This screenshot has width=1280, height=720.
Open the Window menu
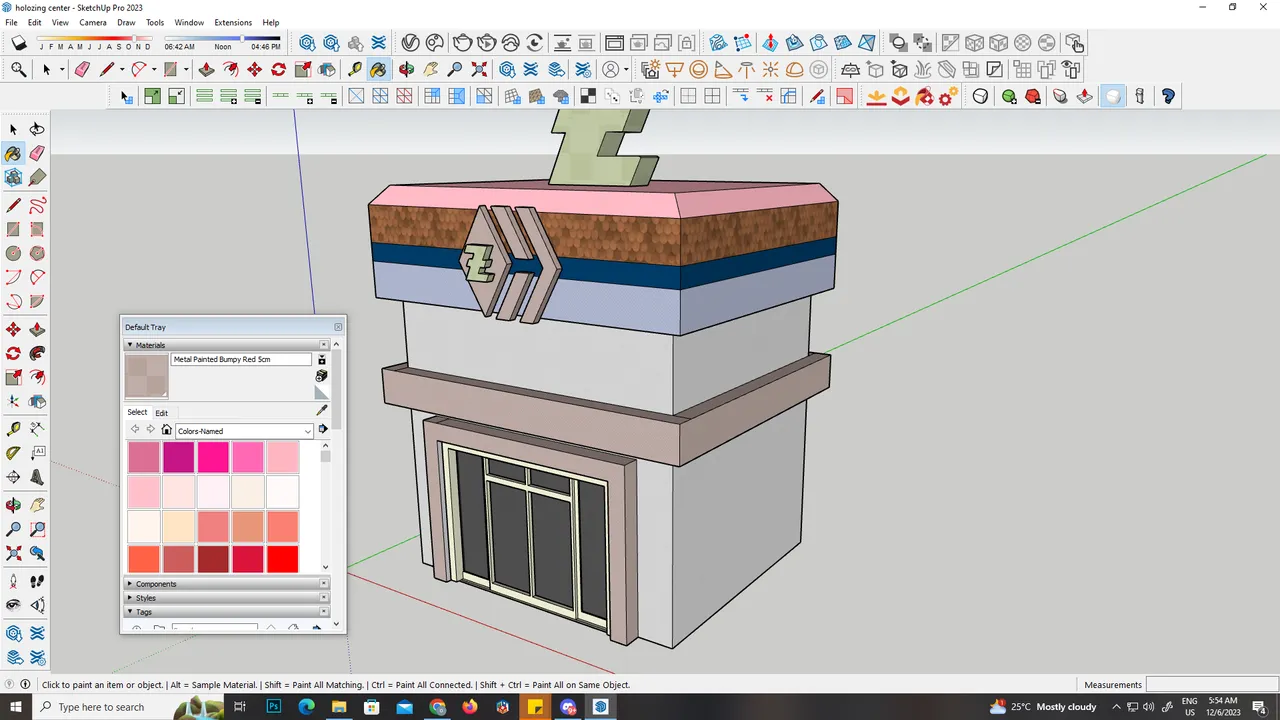(x=189, y=22)
